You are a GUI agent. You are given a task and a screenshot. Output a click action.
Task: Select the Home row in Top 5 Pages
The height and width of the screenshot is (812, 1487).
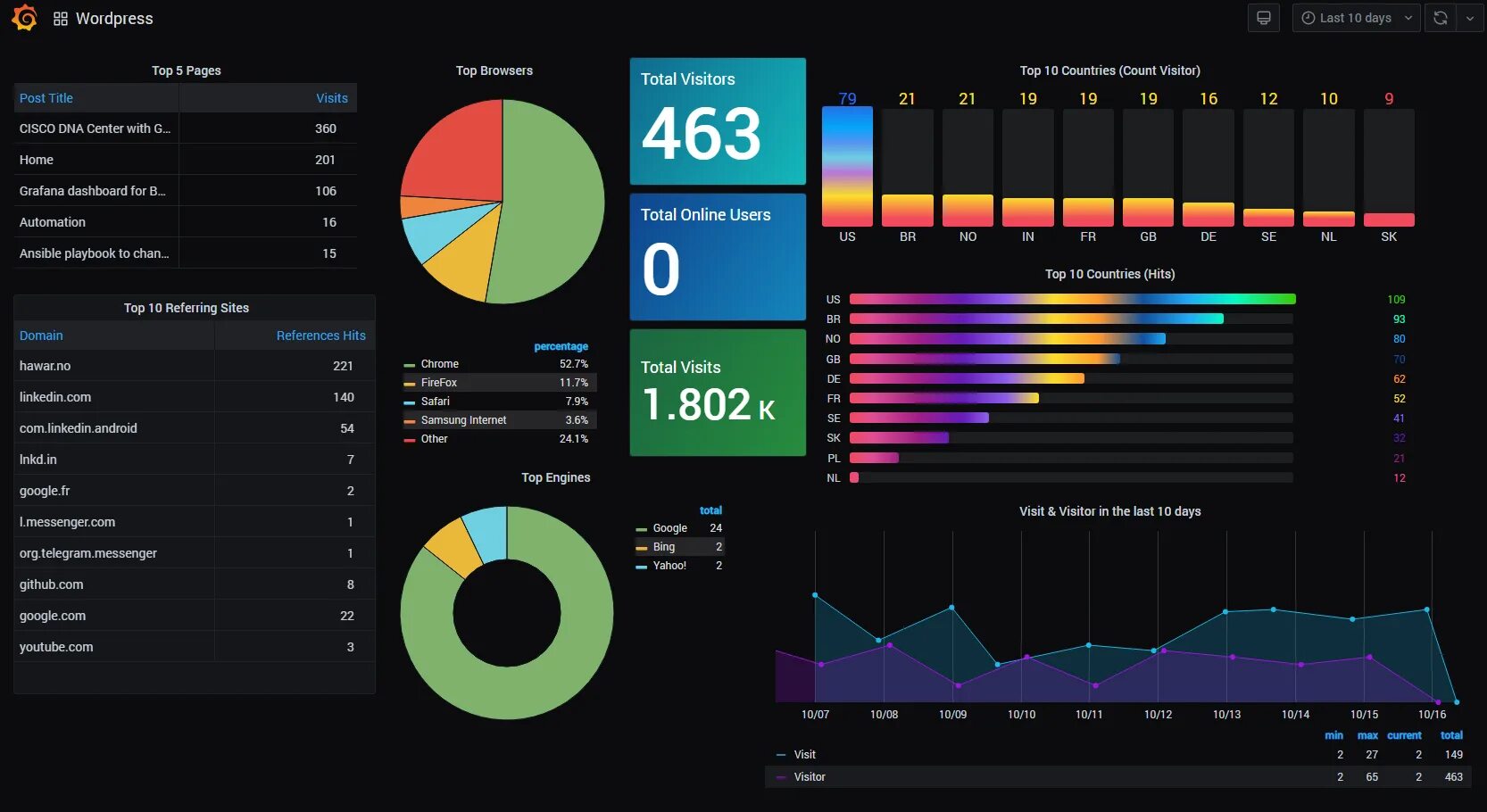tap(37, 160)
